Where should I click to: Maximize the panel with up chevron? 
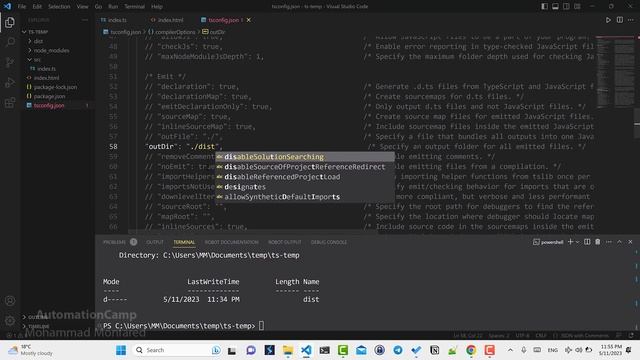(619, 242)
